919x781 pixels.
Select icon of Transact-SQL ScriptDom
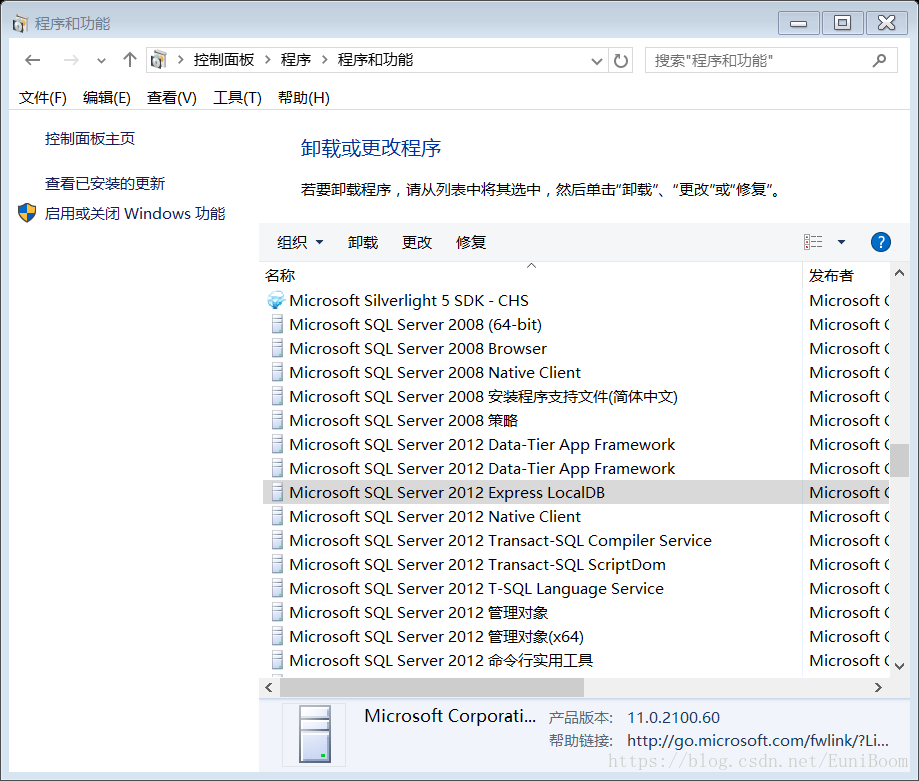[x=277, y=565]
